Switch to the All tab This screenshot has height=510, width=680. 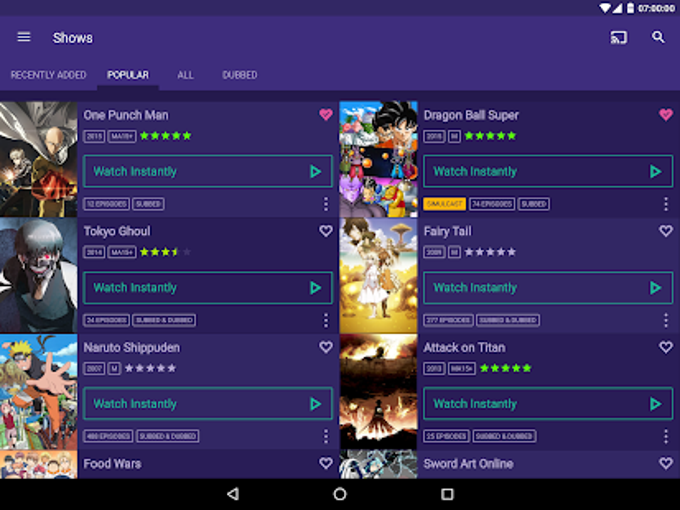click(185, 75)
